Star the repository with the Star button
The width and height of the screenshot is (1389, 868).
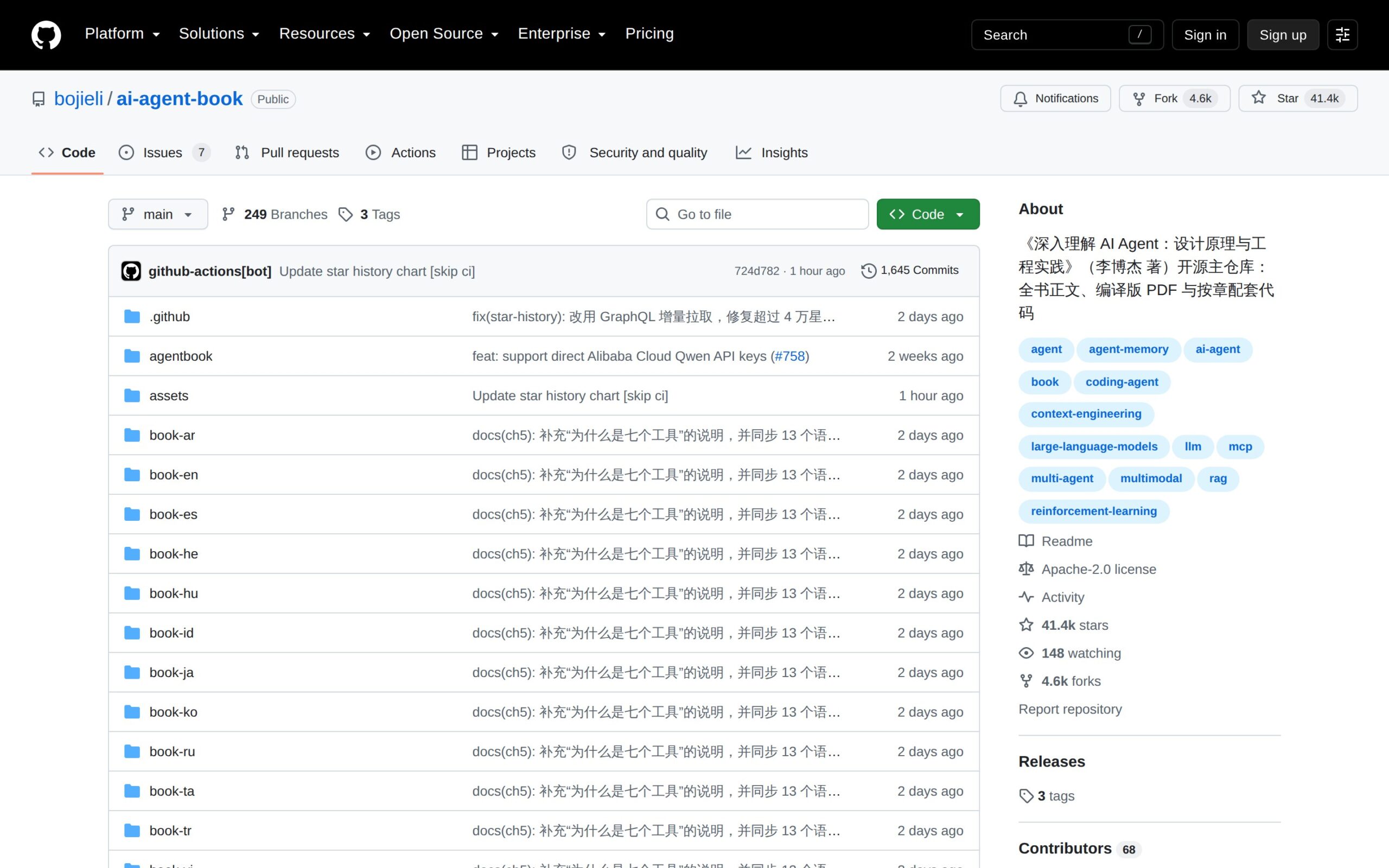(x=1298, y=98)
